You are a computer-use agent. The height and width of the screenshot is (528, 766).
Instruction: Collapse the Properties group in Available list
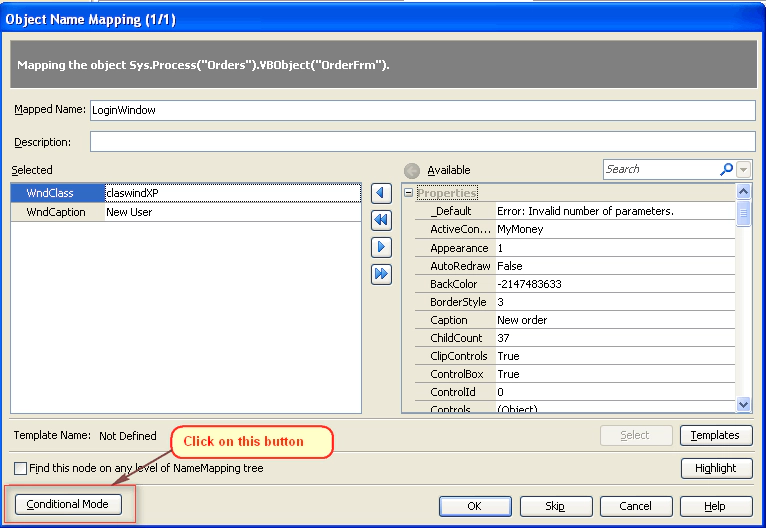(408, 193)
